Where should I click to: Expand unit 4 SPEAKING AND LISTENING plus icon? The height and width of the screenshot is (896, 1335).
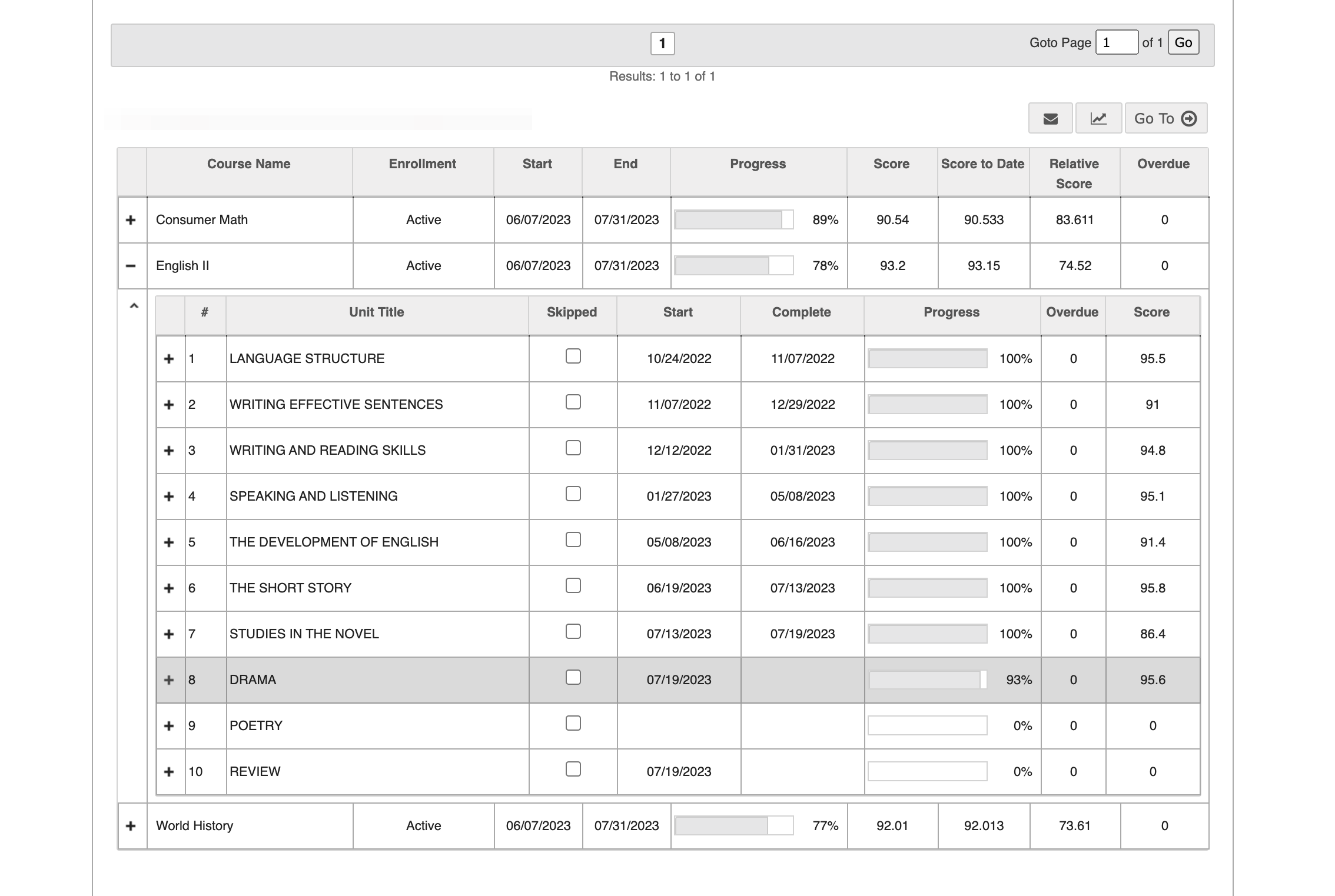coord(169,497)
